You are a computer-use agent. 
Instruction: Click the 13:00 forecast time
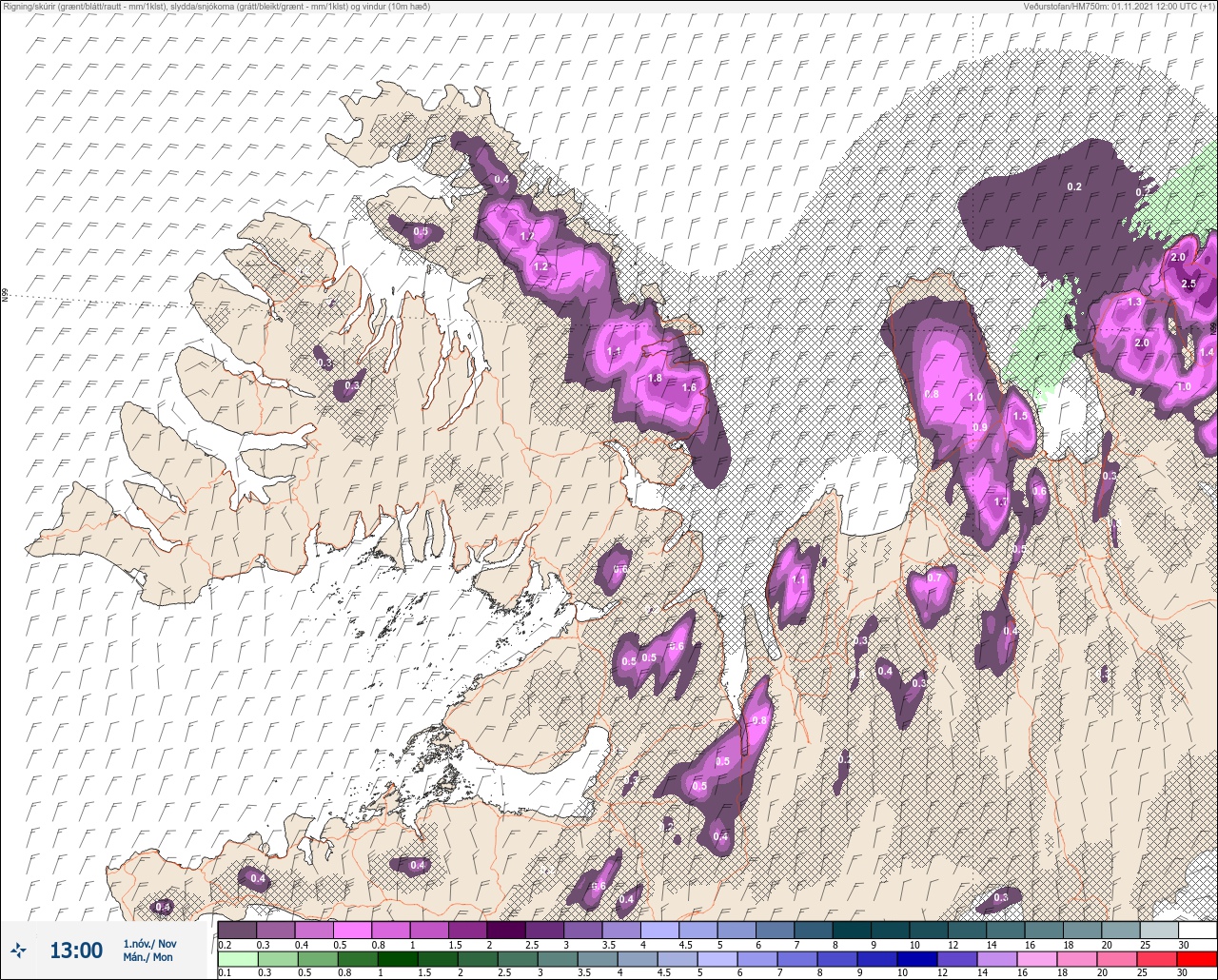[x=76, y=950]
